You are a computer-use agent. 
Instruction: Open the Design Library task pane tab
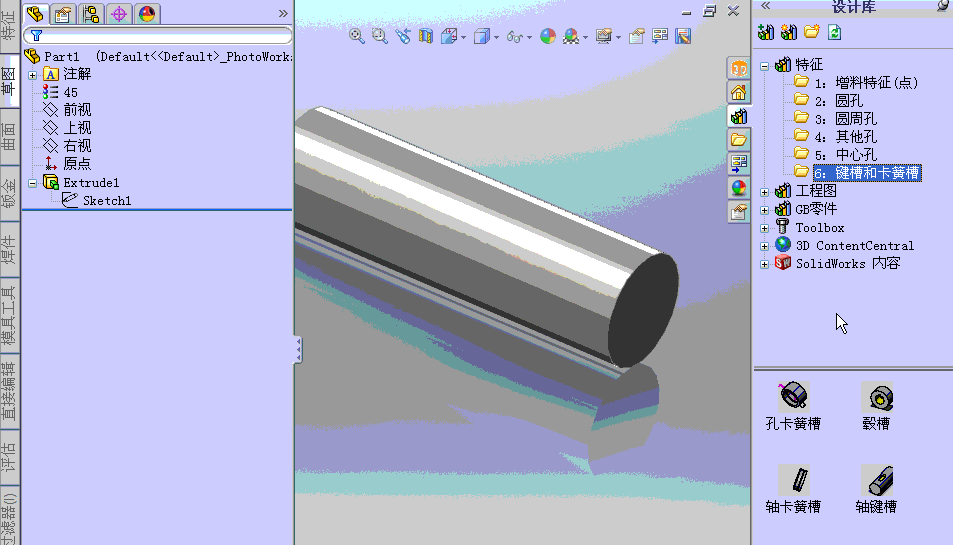point(738,116)
